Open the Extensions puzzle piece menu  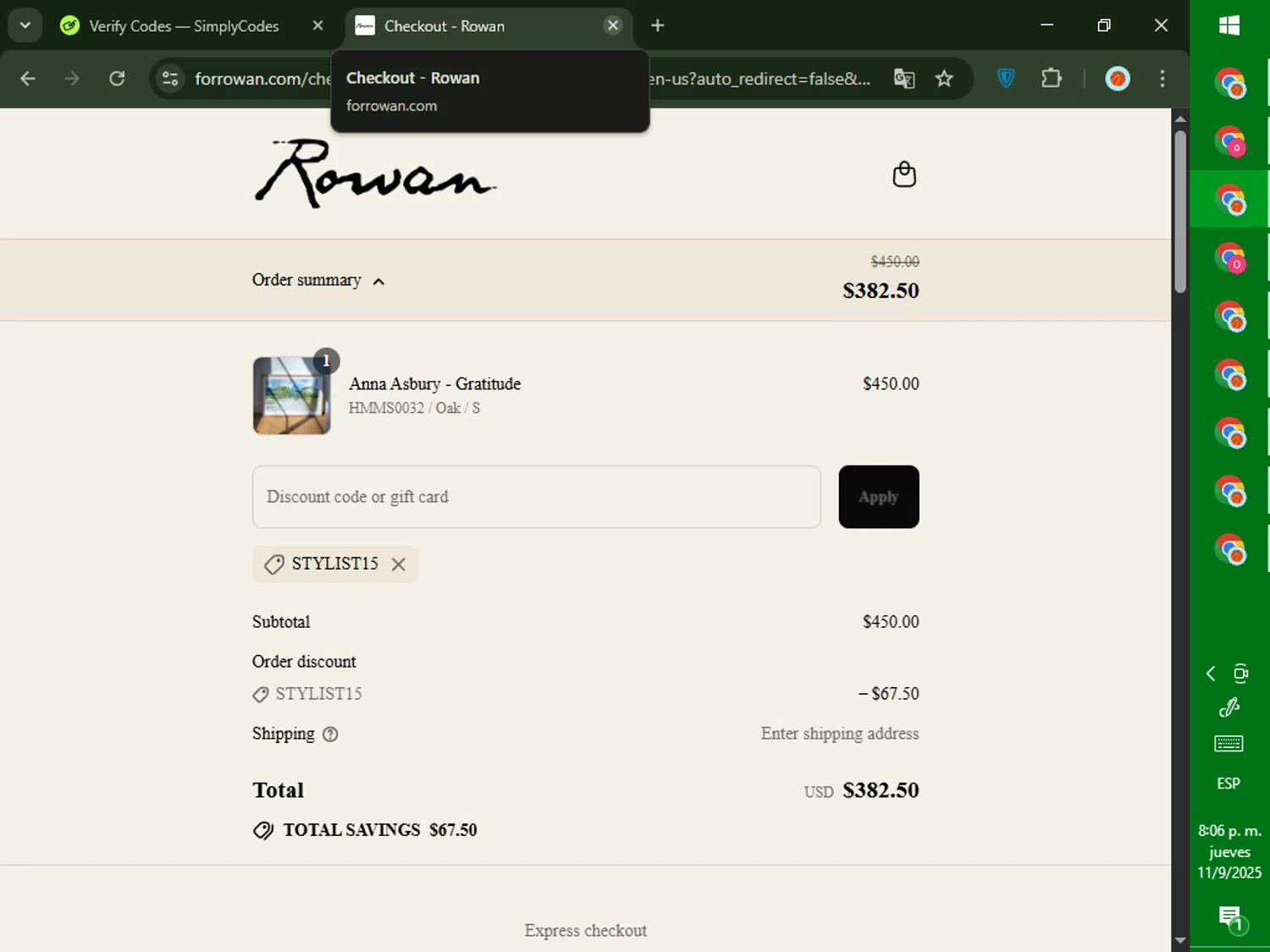[x=1051, y=79]
